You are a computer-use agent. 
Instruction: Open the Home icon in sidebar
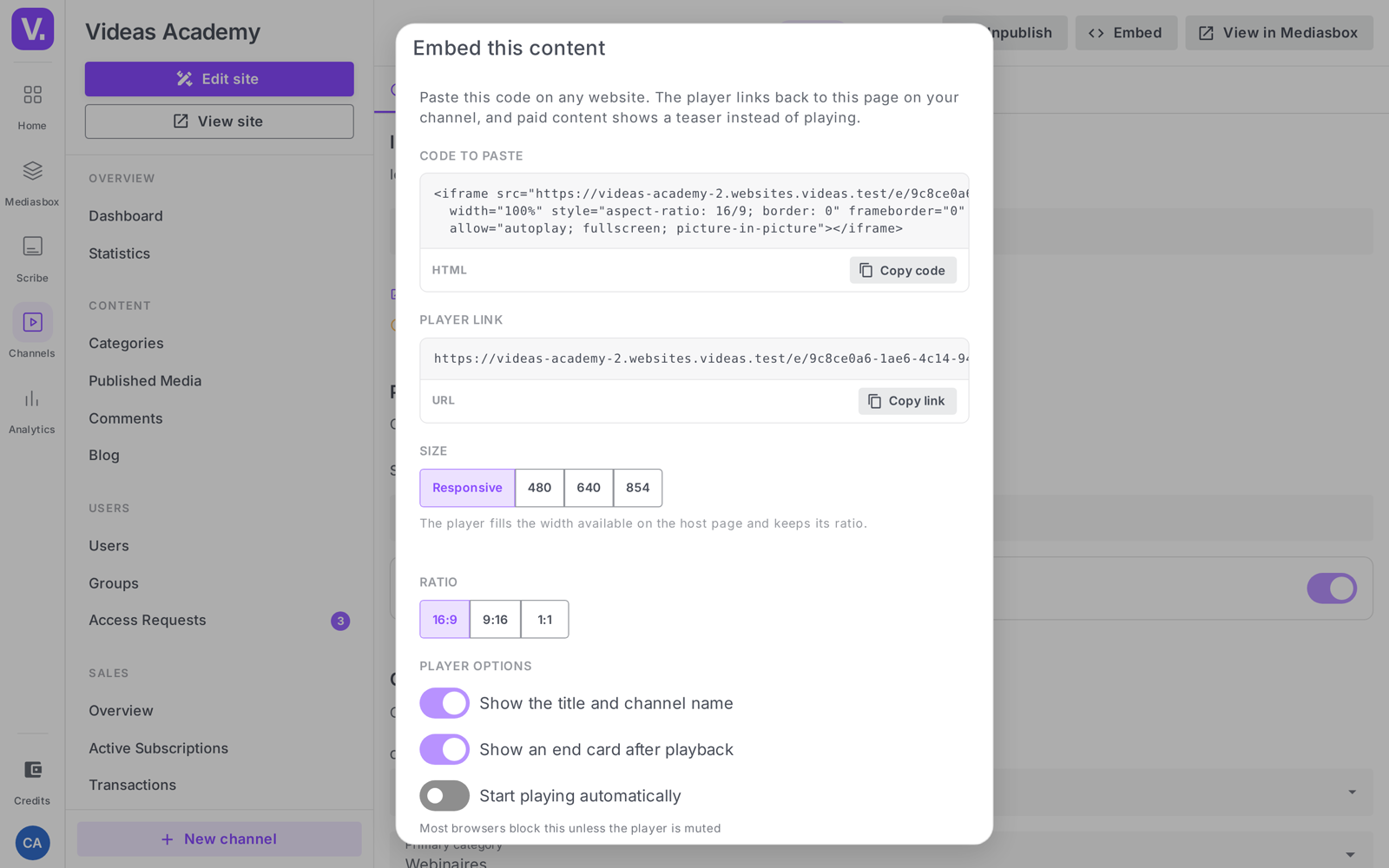point(32,95)
